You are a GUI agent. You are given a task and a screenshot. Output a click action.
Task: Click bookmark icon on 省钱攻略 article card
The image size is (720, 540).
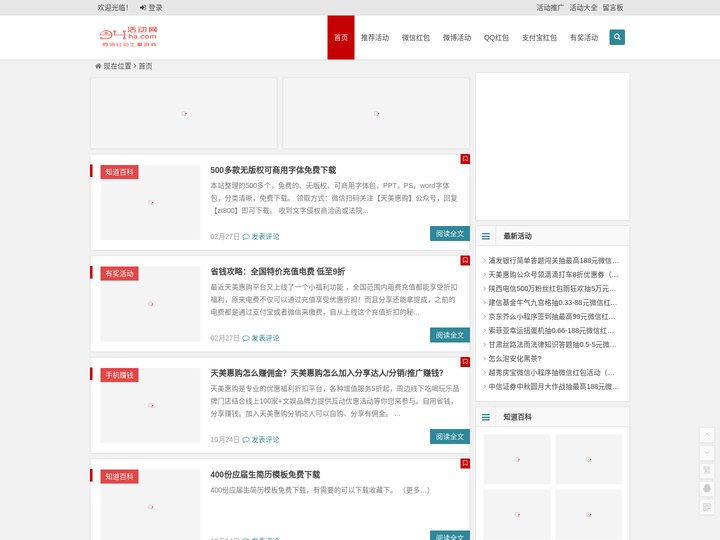465,260
